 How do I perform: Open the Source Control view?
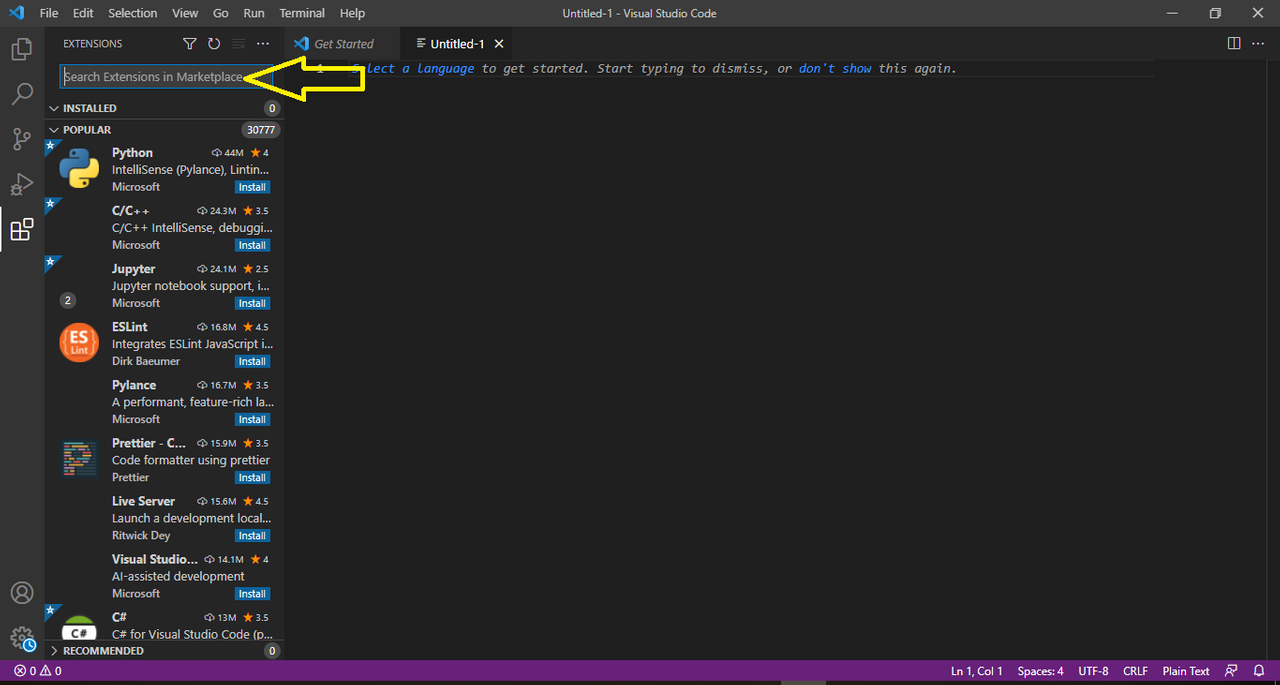tap(22, 140)
